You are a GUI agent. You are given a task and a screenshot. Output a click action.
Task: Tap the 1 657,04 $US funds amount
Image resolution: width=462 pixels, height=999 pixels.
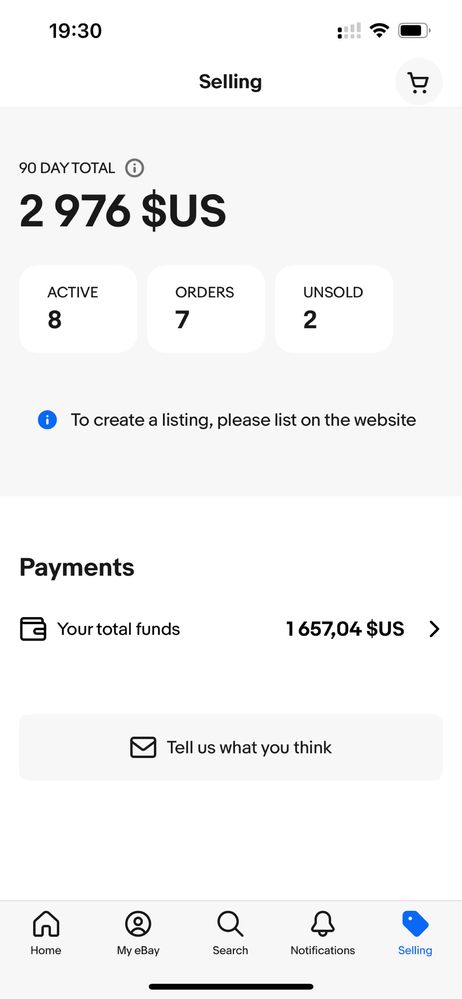point(345,629)
